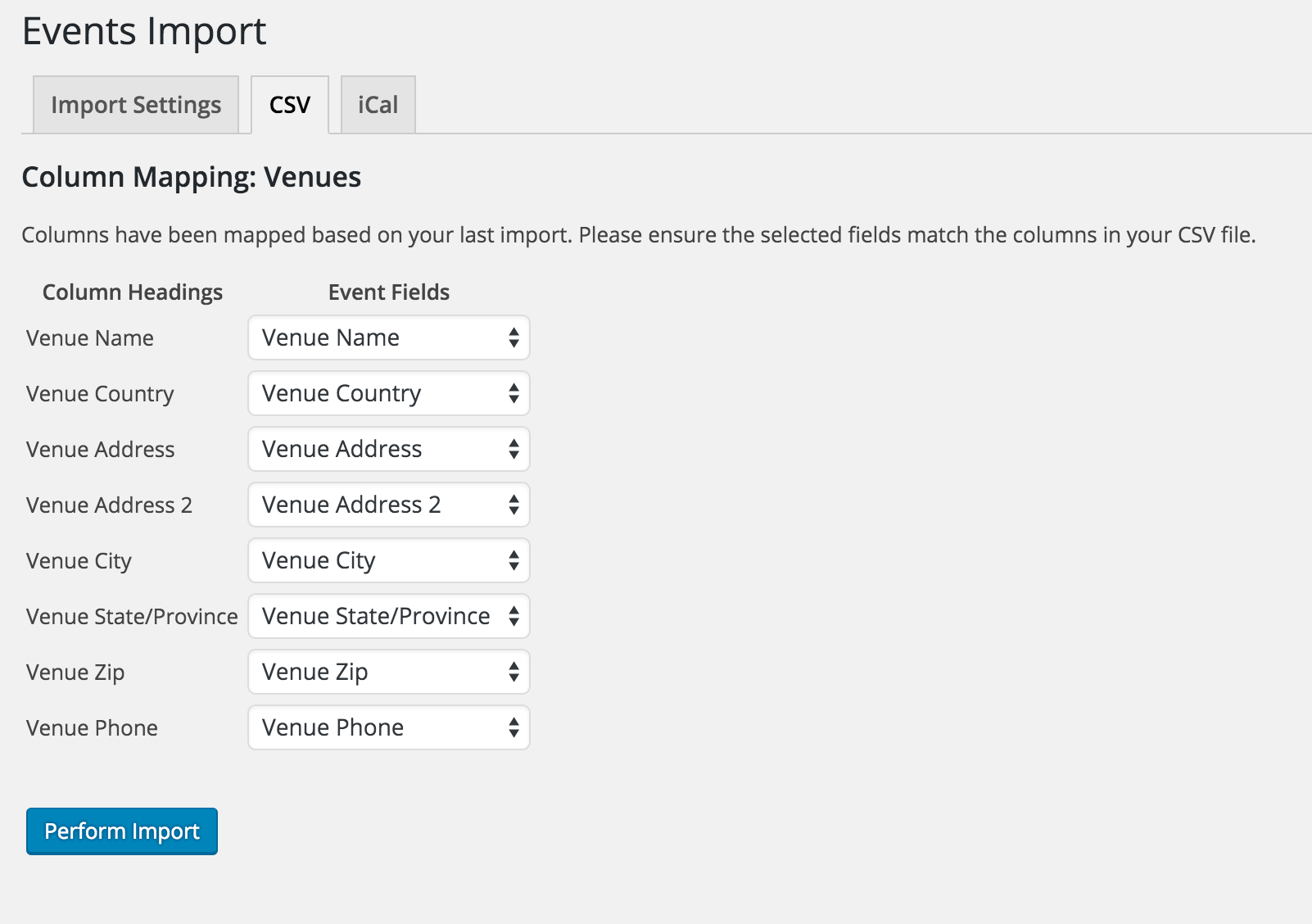Open the Venue State/Province dropdown
The image size is (1312, 924).
point(389,616)
